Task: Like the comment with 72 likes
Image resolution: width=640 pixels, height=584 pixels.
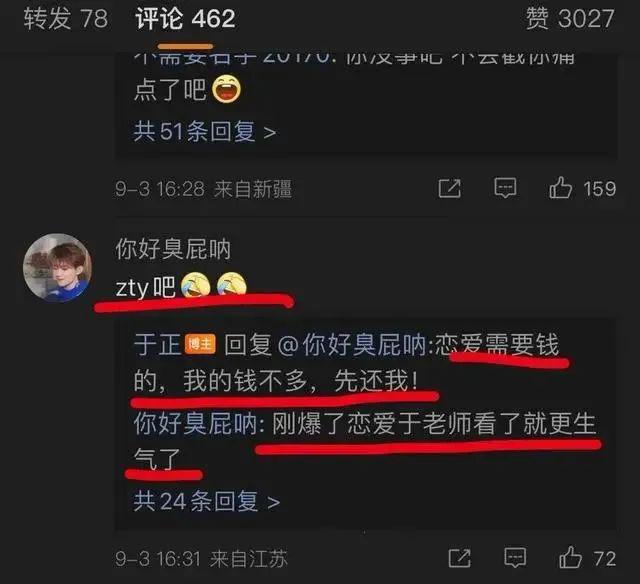Action: 587,558
